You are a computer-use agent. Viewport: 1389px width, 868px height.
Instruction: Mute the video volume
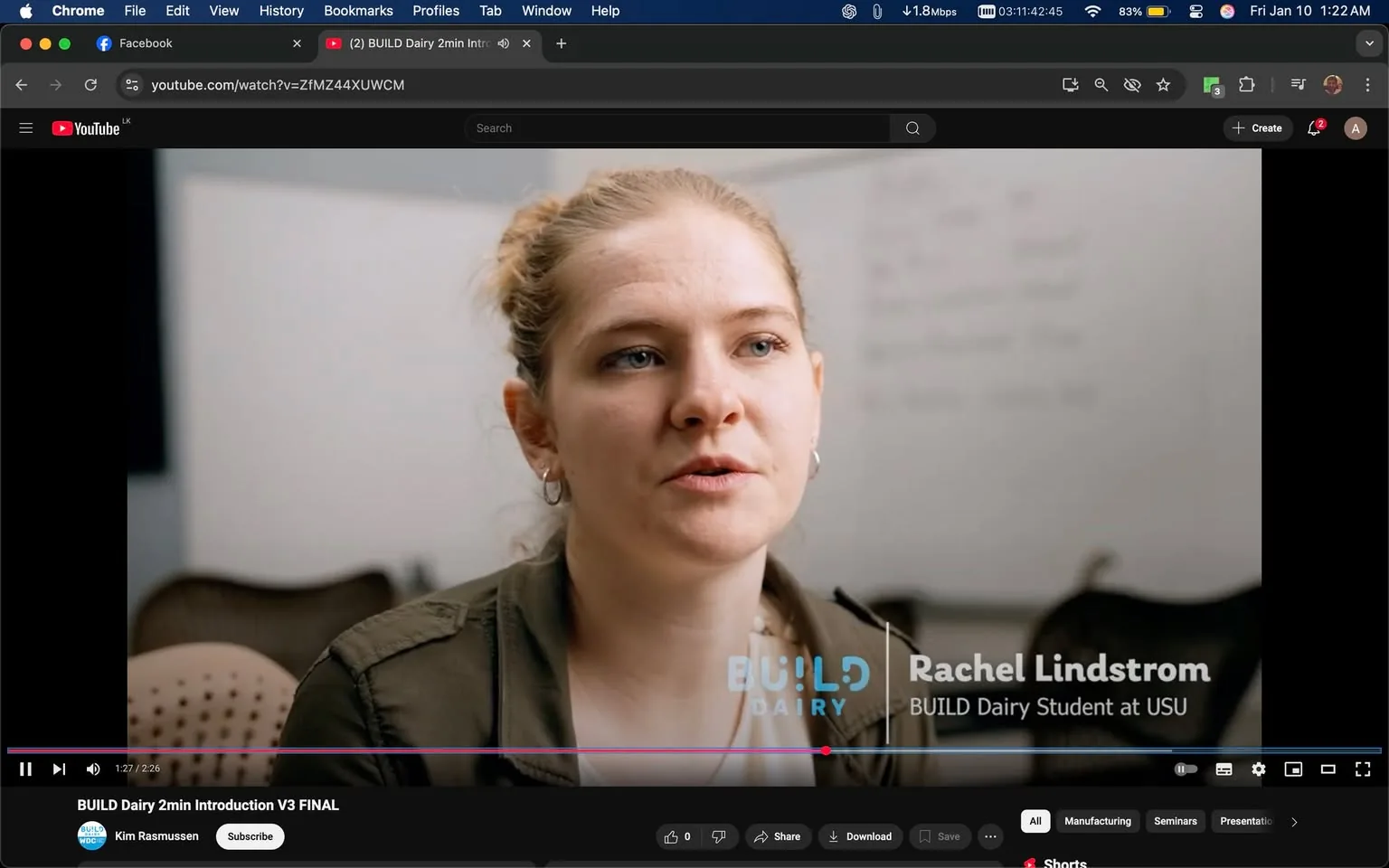point(92,769)
